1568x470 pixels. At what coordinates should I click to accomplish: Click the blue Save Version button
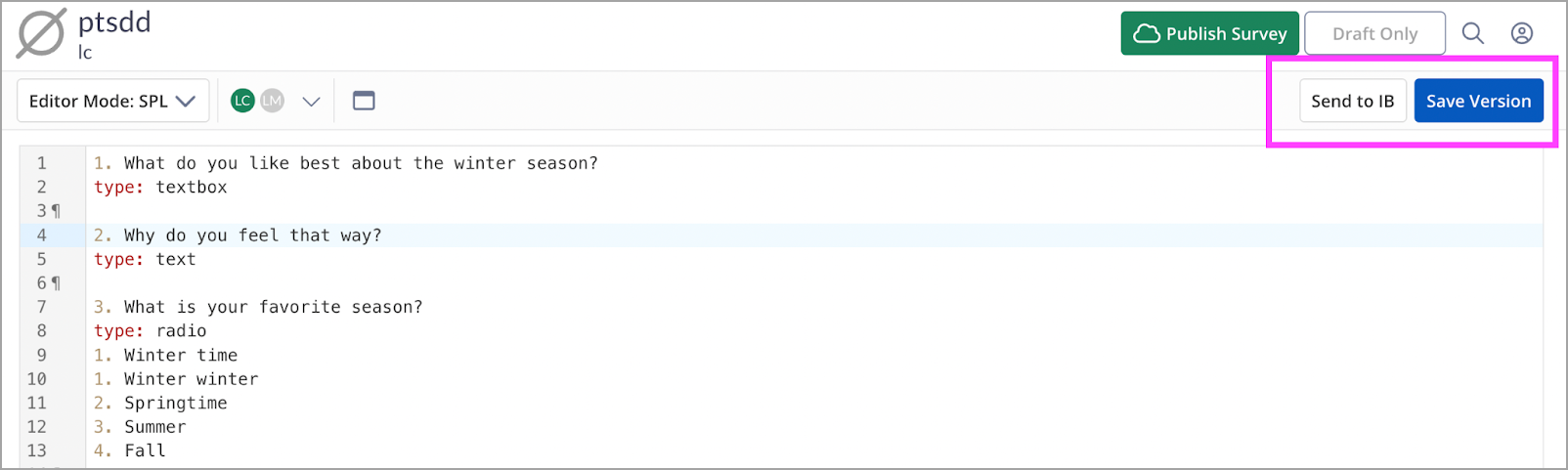tap(1479, 101)
